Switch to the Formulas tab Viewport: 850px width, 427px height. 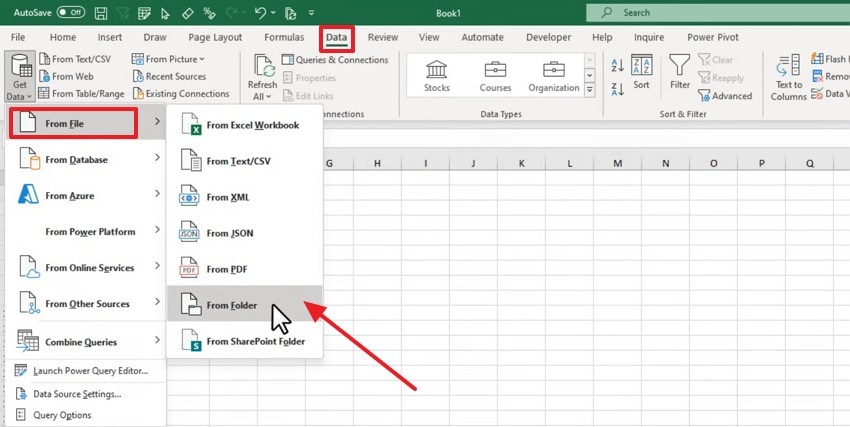pyautogui.click(x=284, y=37)
